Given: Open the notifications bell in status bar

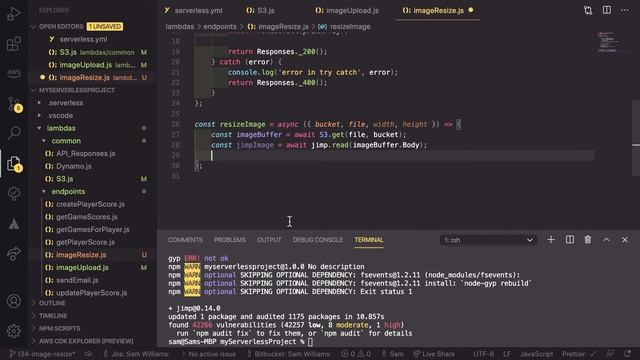Looking at the screenshot, I should point(627,354).
